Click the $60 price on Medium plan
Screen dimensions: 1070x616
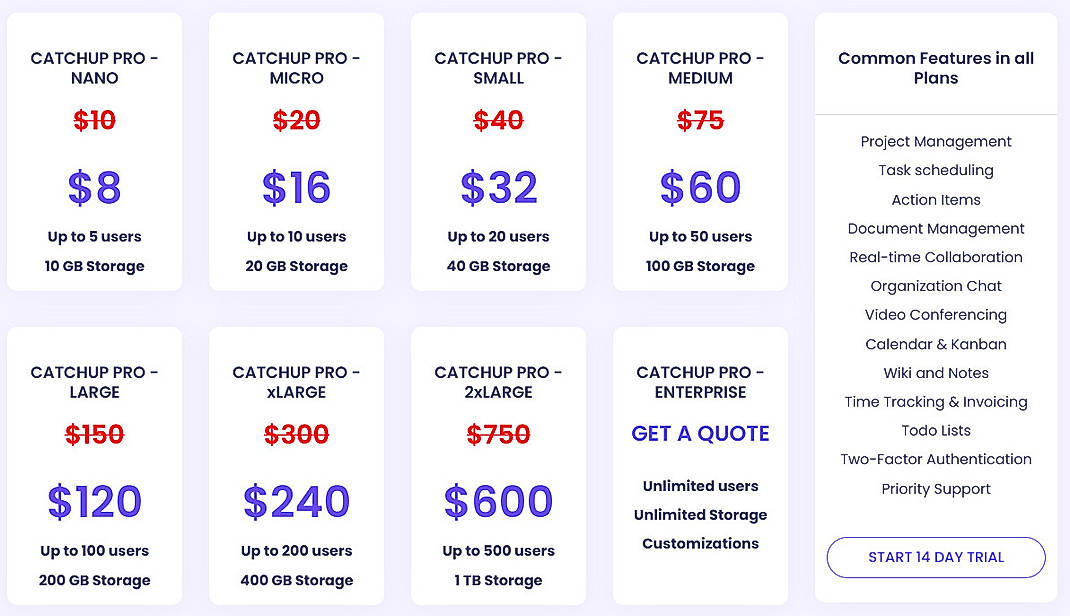[700, 189]
